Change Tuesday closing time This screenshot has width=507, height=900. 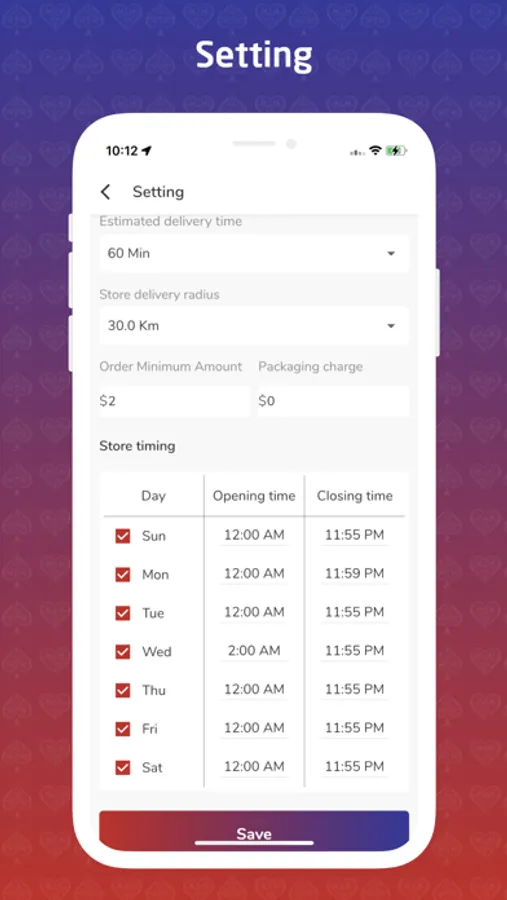[354, 612]
